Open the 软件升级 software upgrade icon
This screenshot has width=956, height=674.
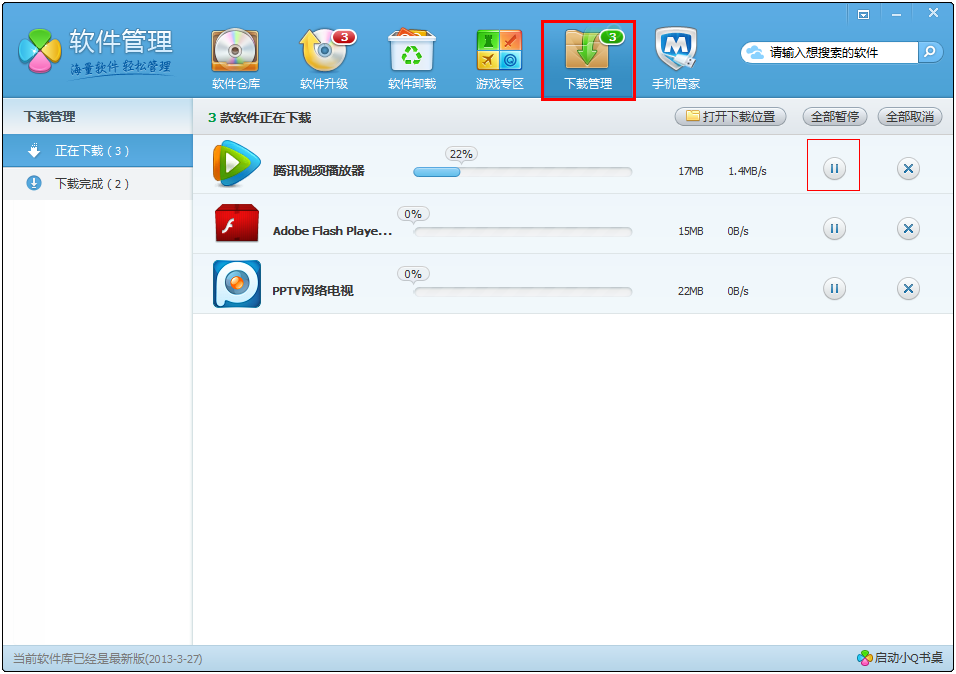click(323, 52)
